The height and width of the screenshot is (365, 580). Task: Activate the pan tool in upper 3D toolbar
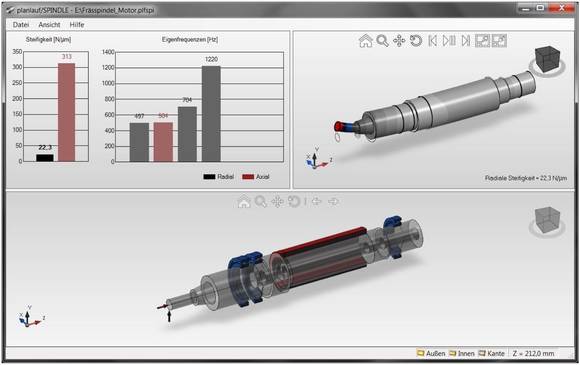(x=399, y=41)
